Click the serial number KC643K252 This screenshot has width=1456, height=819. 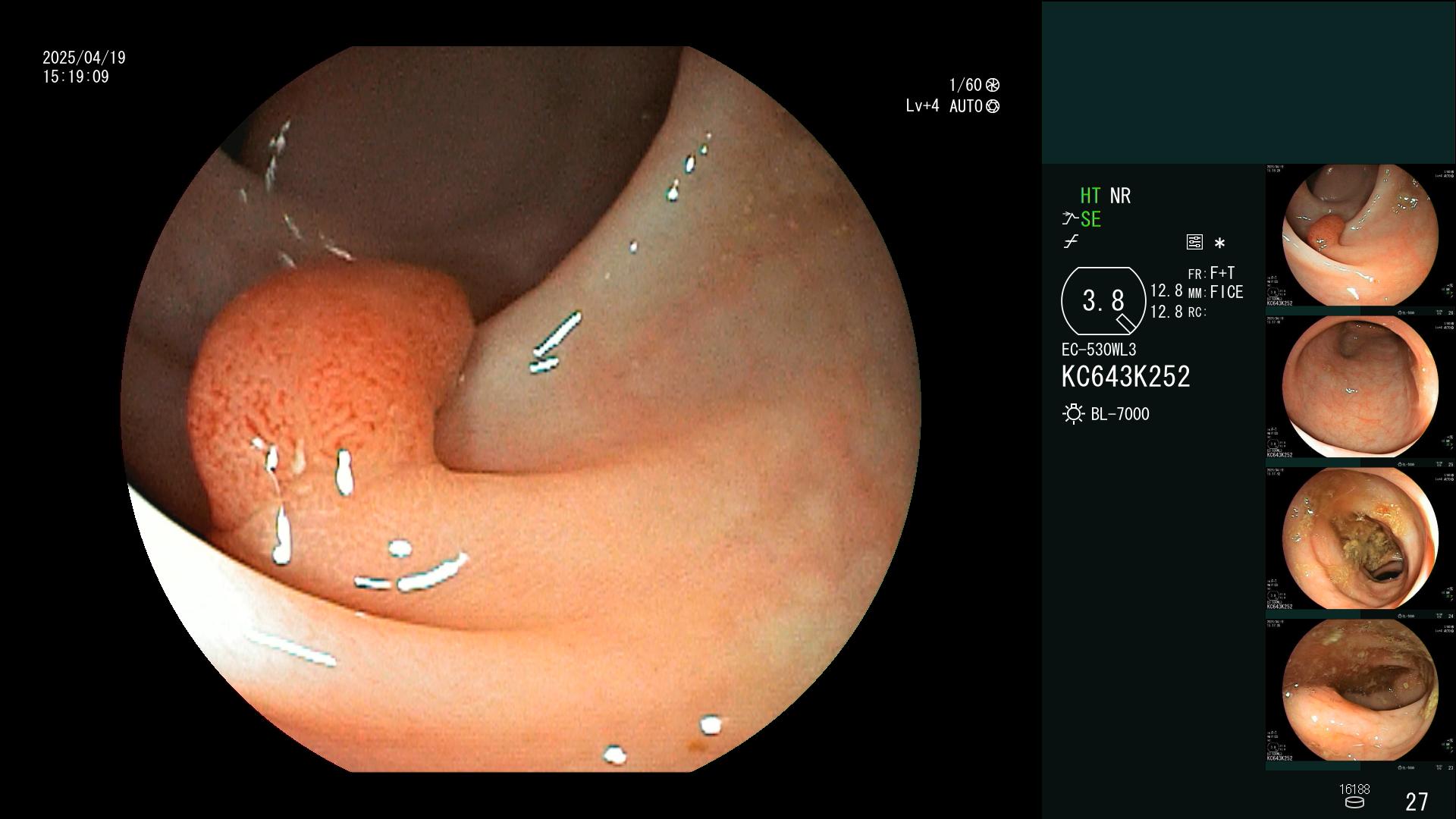tap(1126, 377)
